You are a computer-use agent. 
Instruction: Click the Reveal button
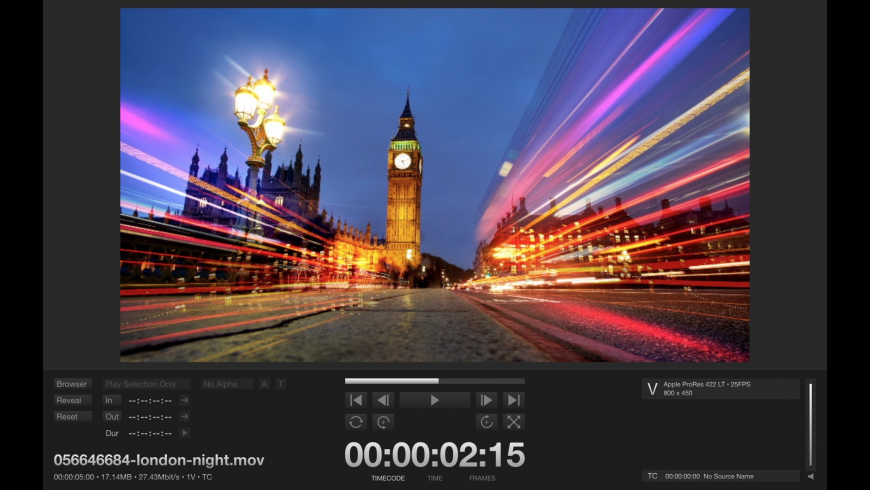tap(72, 400)
